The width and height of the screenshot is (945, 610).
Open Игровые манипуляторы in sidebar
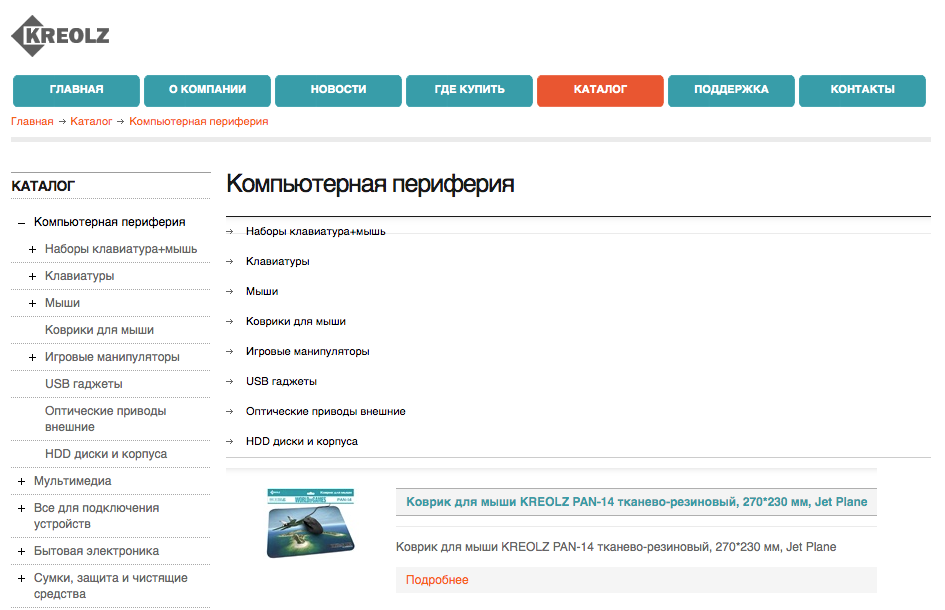[112, 357]
